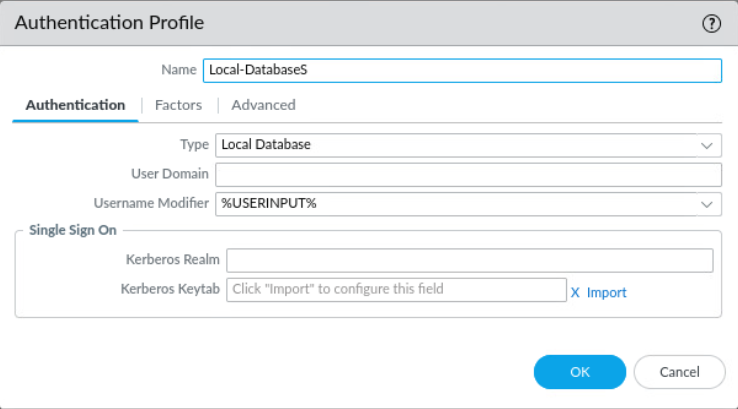Switch to the Factors tab
Viewport: 738px width, 409px height.
click(178, 105)
